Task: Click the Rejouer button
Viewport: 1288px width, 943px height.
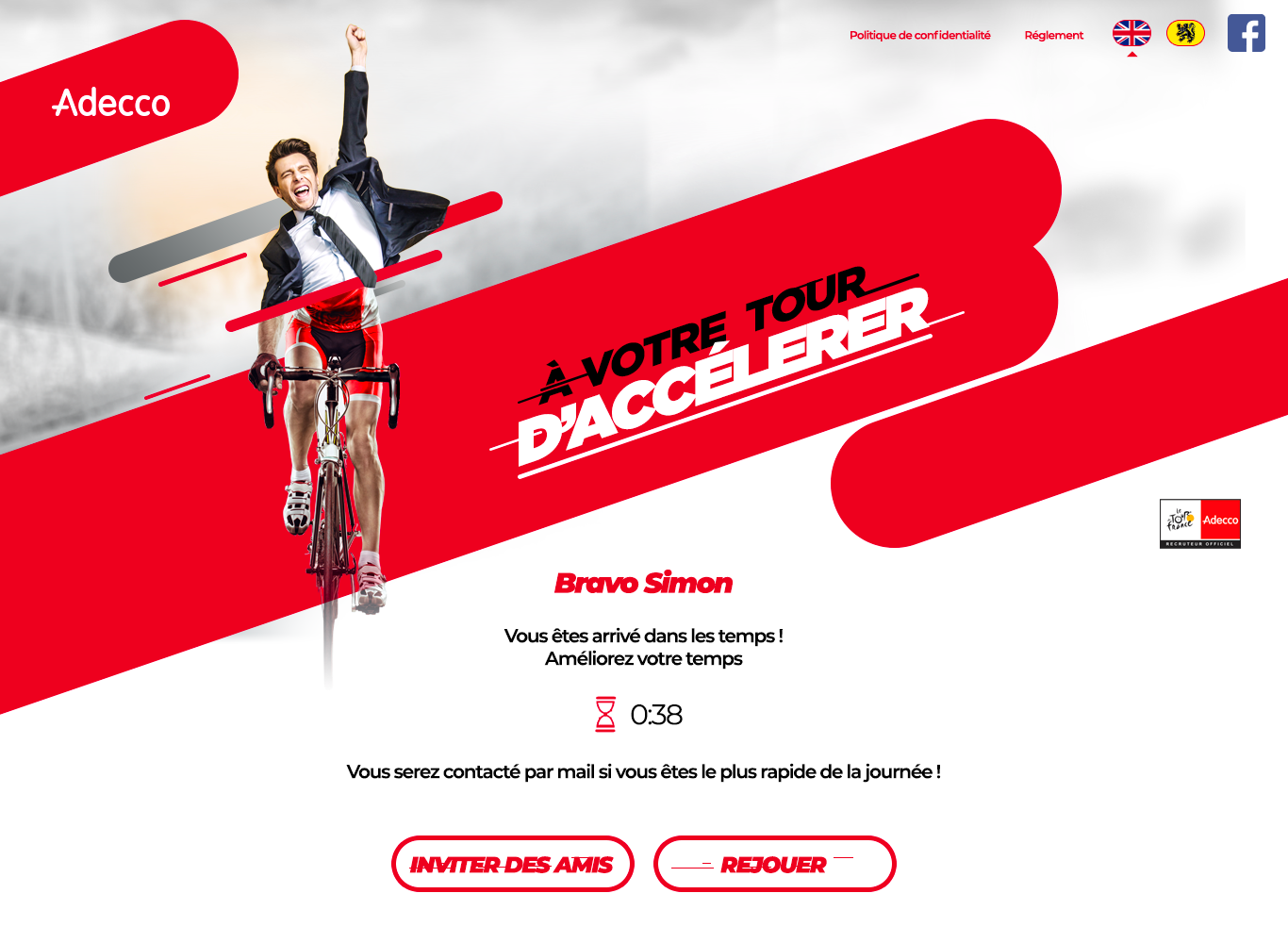Action: [774, 864]
